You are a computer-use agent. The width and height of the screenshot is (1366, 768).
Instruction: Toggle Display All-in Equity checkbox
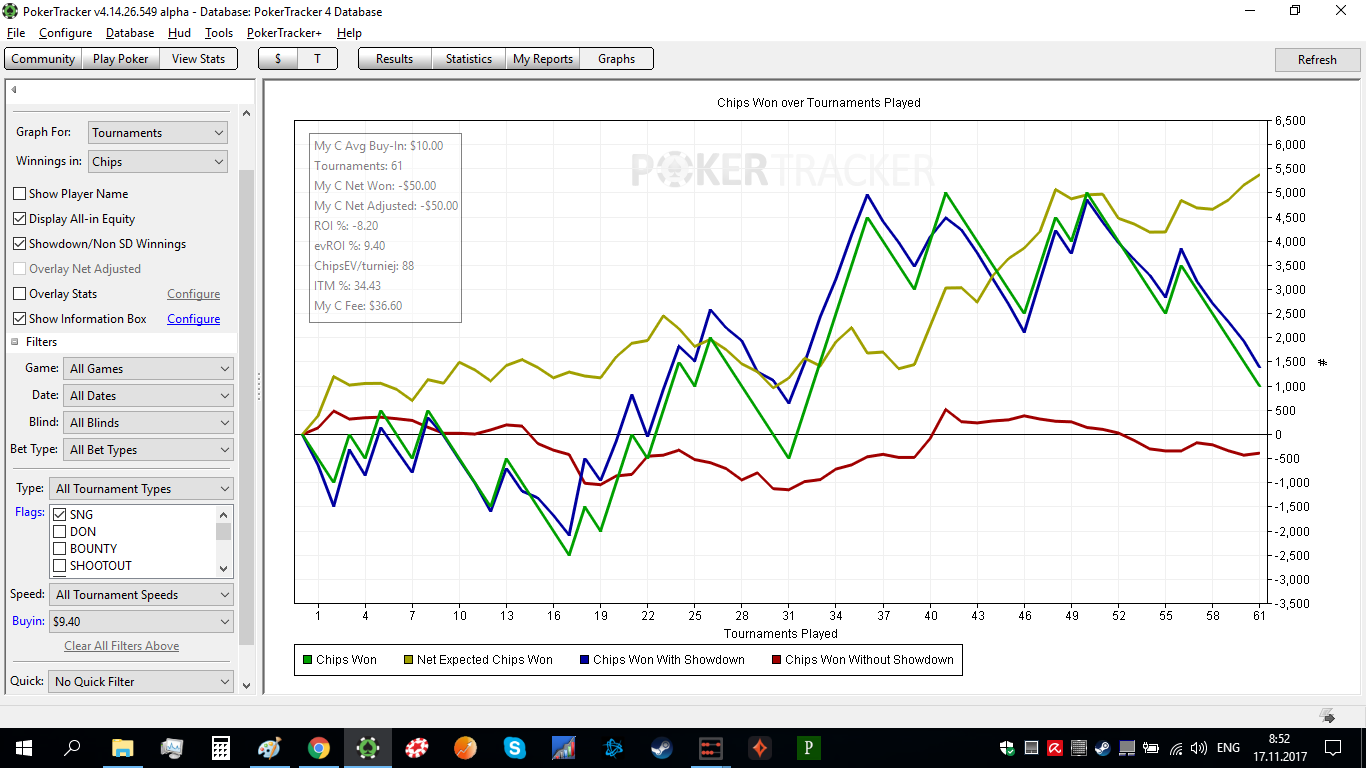[x=19, y=219]
